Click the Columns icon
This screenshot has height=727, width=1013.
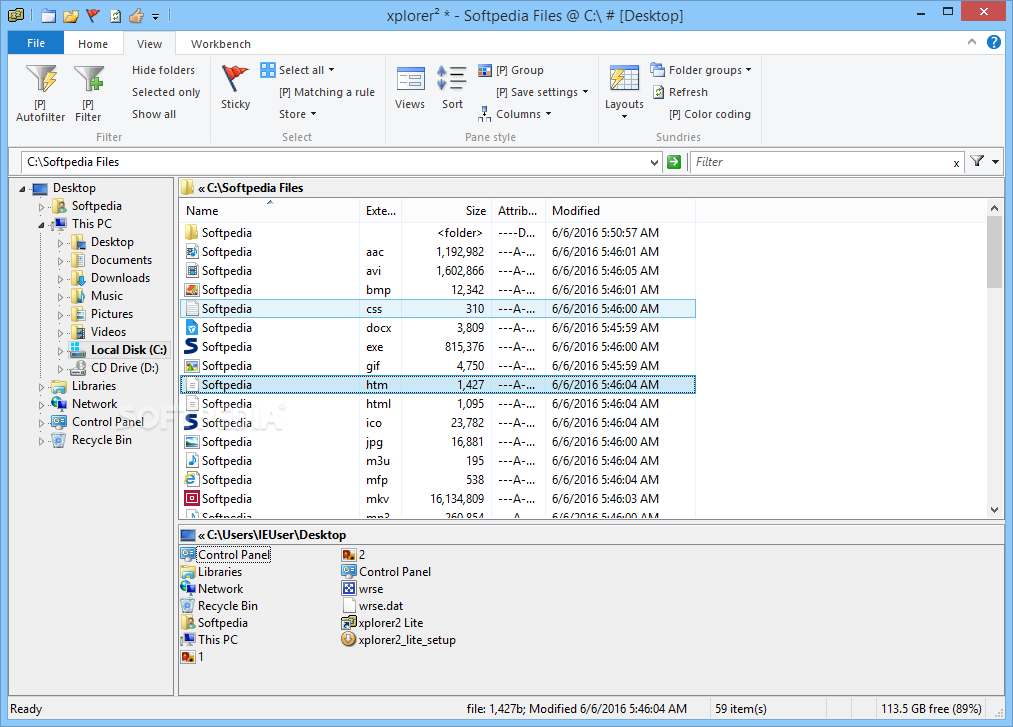(x=485, y=114)
